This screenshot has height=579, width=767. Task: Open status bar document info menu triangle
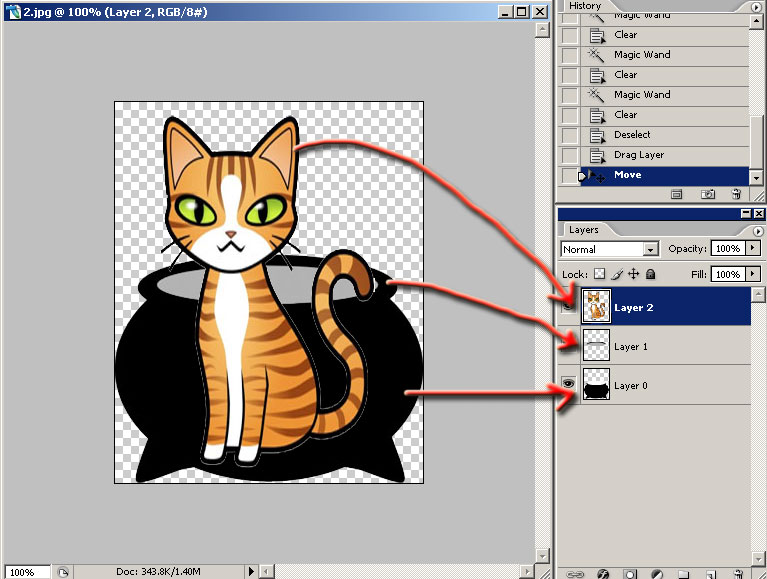251,571
